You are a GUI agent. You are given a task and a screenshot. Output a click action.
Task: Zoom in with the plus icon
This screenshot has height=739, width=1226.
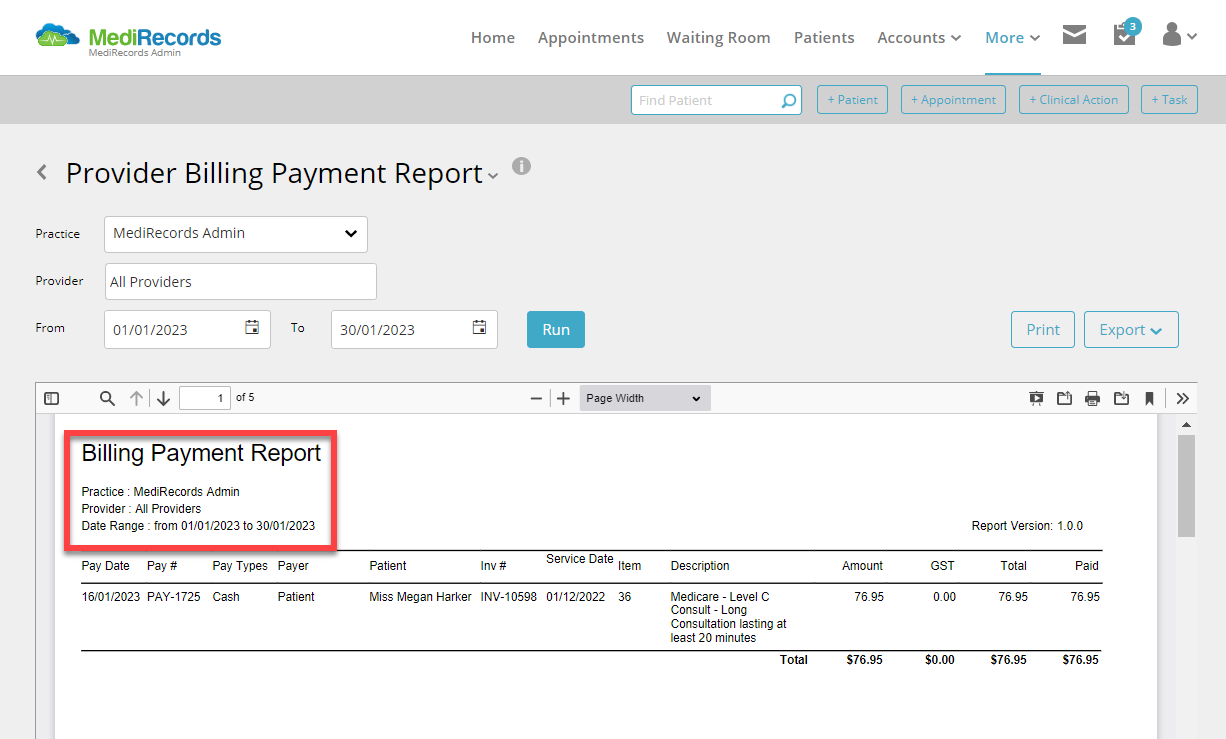(x=563, y=398)
